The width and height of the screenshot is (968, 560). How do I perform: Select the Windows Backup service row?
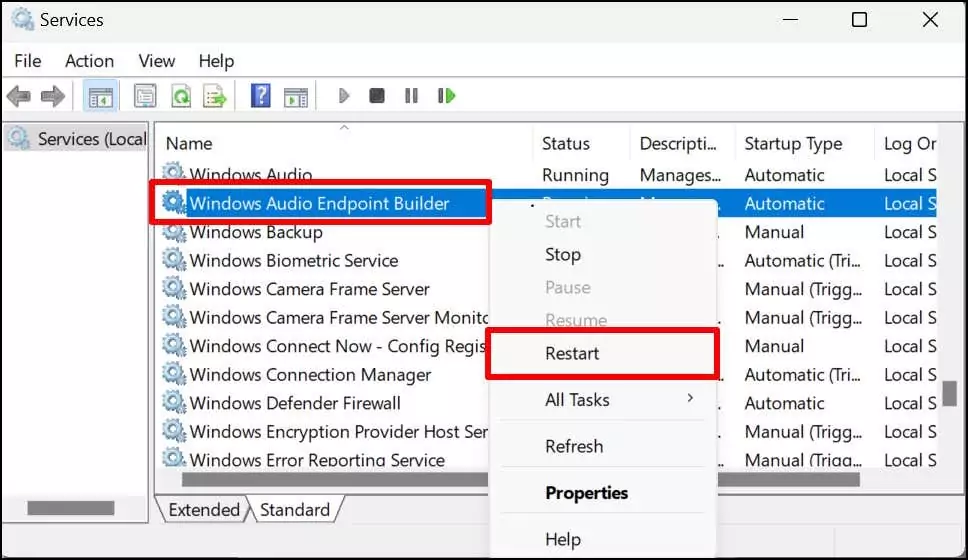click(x=548, y=232)
